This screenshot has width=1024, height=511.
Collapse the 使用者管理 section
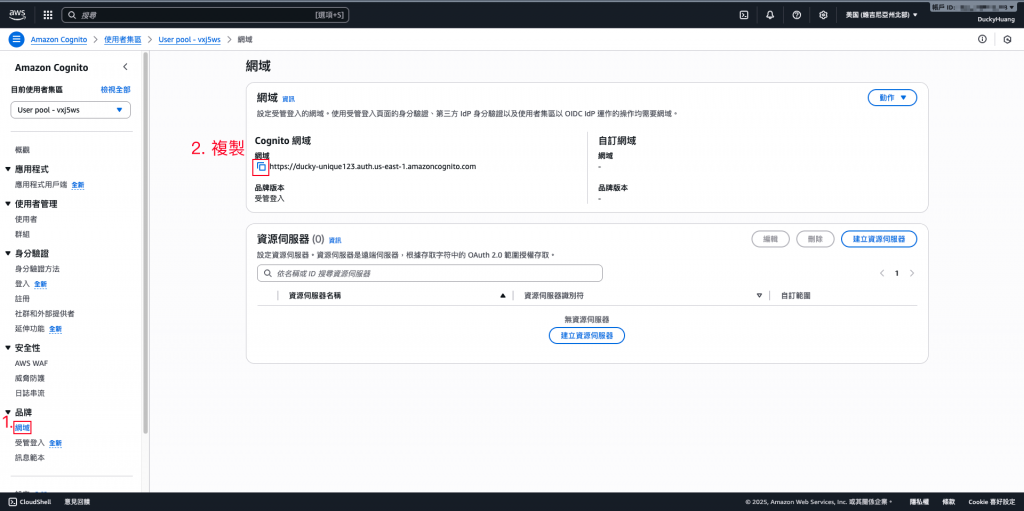[8, 204]
